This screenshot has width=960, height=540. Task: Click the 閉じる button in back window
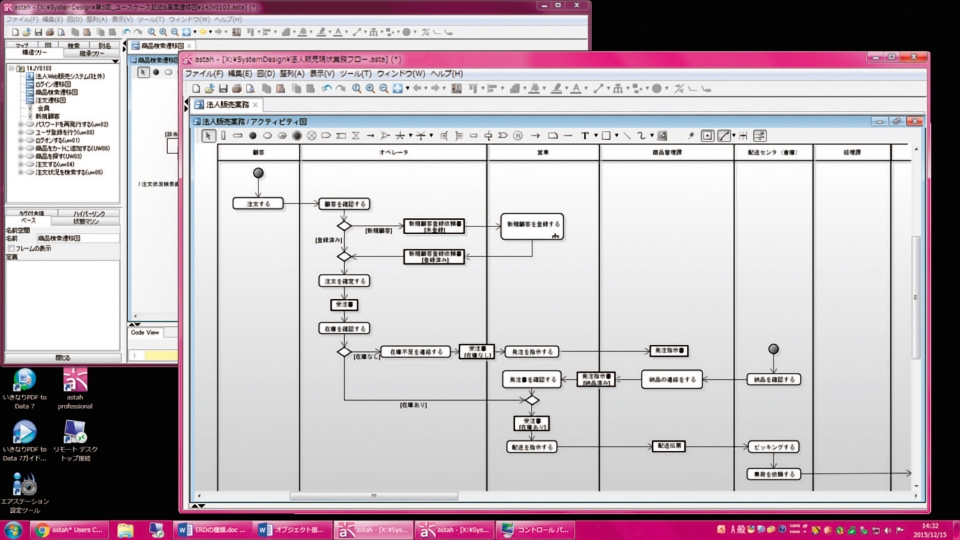click(x=62, y=358)
